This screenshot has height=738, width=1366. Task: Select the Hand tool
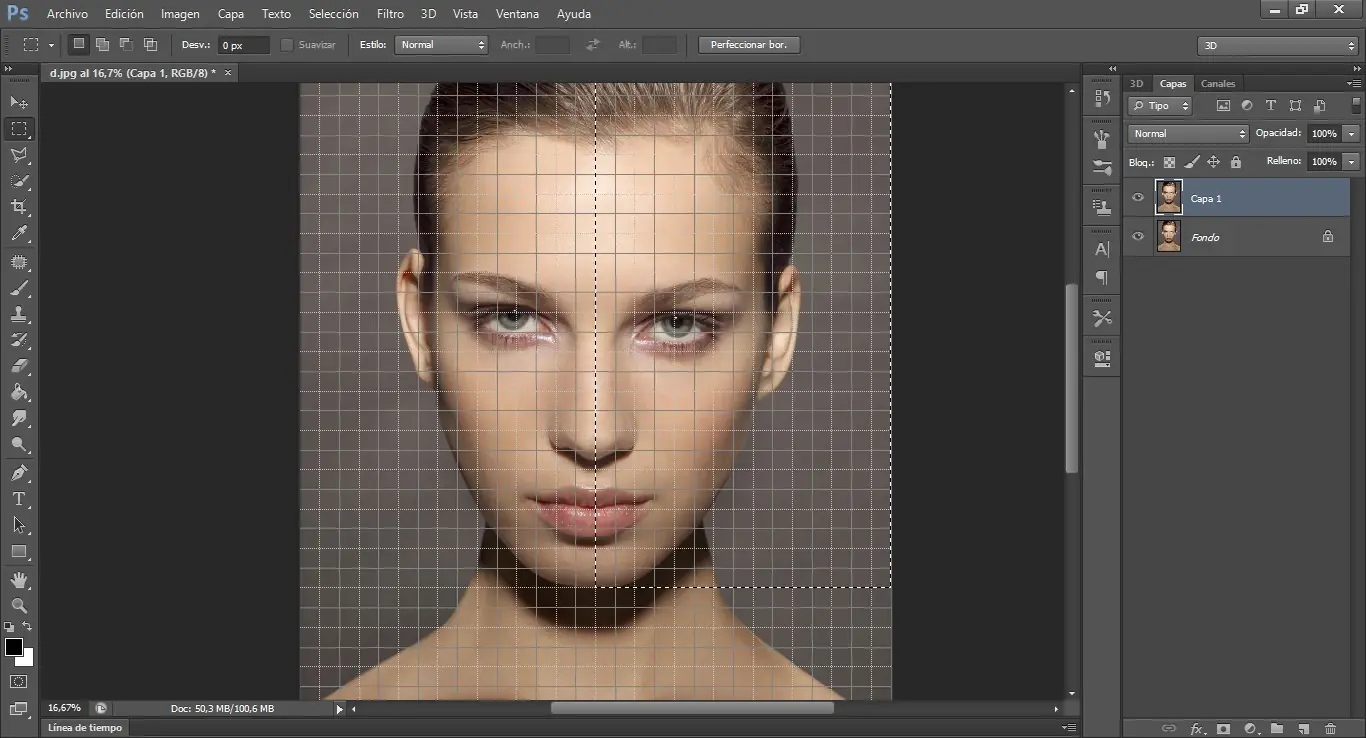(x=19, y=580)
